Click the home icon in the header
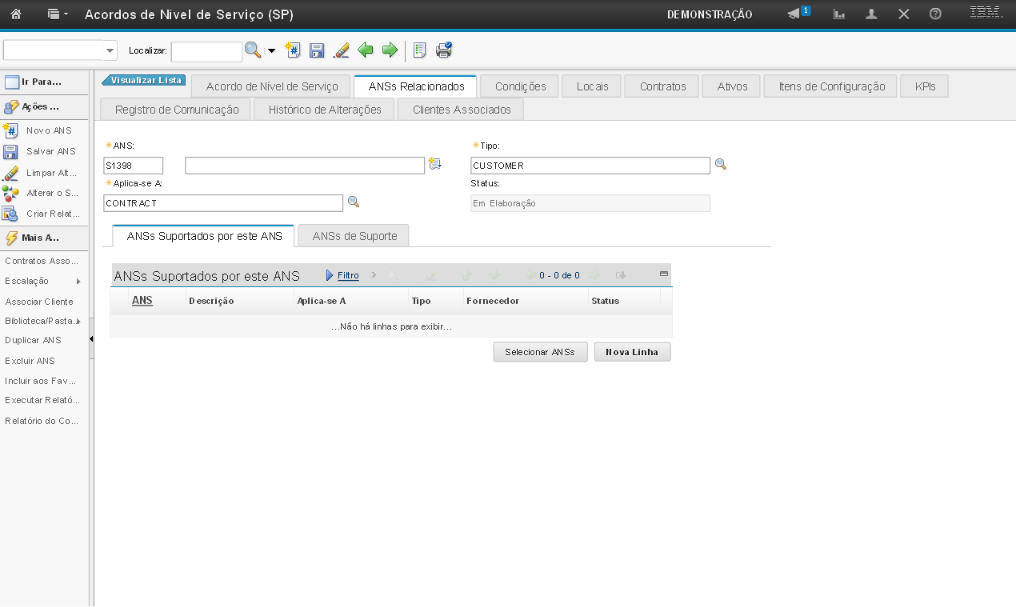This screenshot has height=607, width=1016. (x=16, y=14)
